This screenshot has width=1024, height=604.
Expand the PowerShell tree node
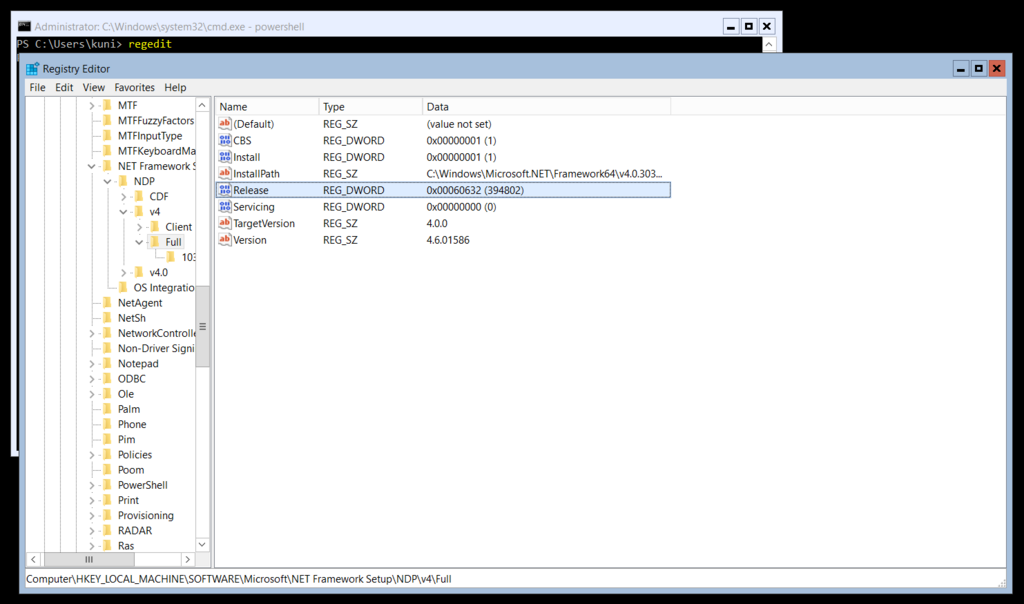[x=91, y=485]
